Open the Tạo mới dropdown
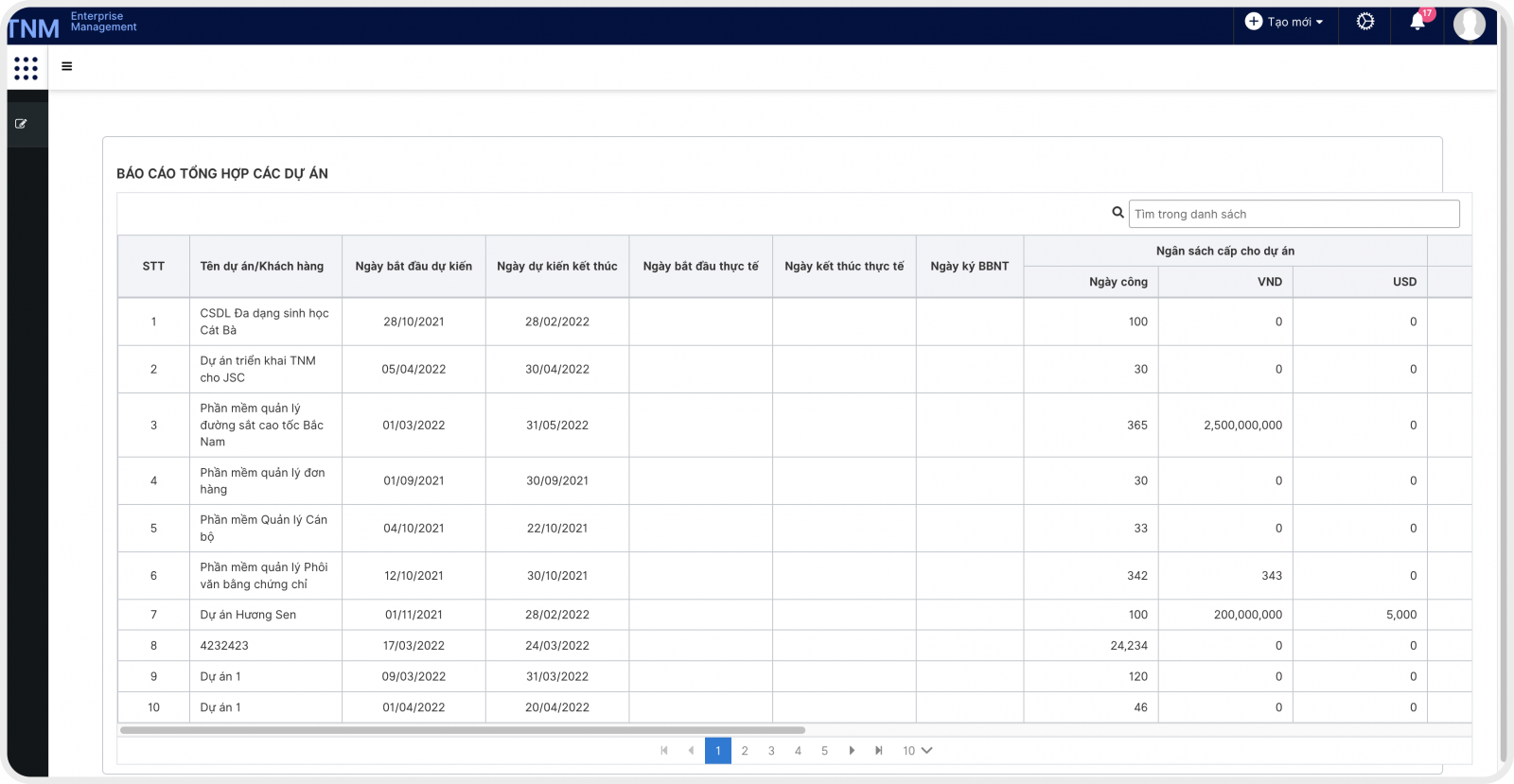The width and height of the screenshot is (1514, 784). coord(1285,21)
